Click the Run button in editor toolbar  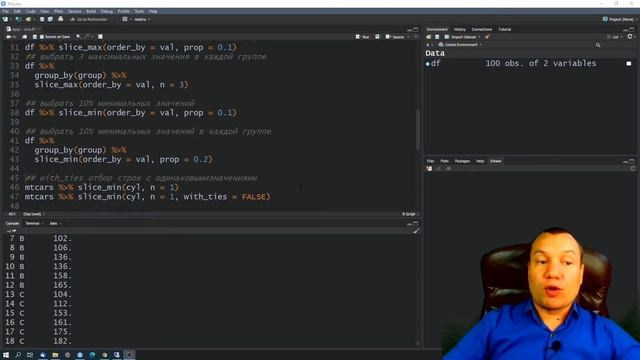[362, 37]
